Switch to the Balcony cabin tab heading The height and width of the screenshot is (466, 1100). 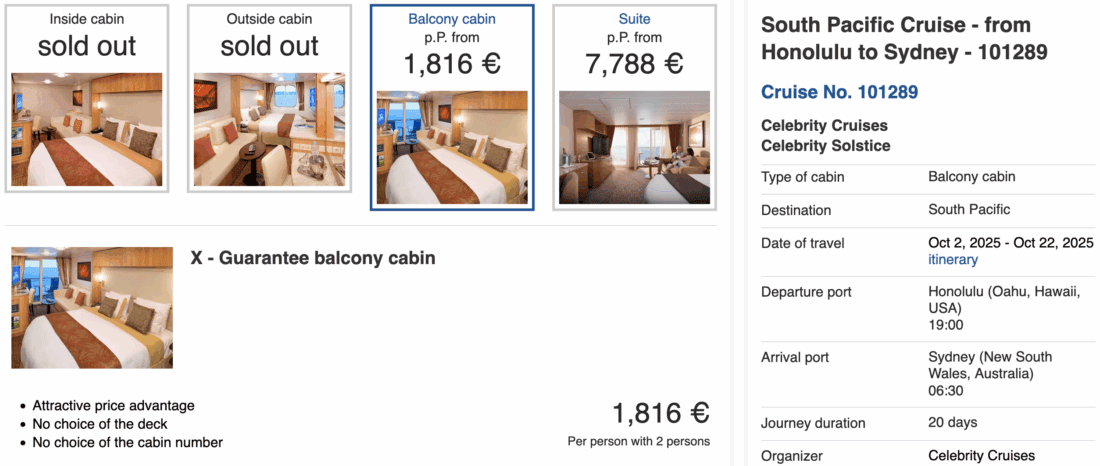point(451,19)
